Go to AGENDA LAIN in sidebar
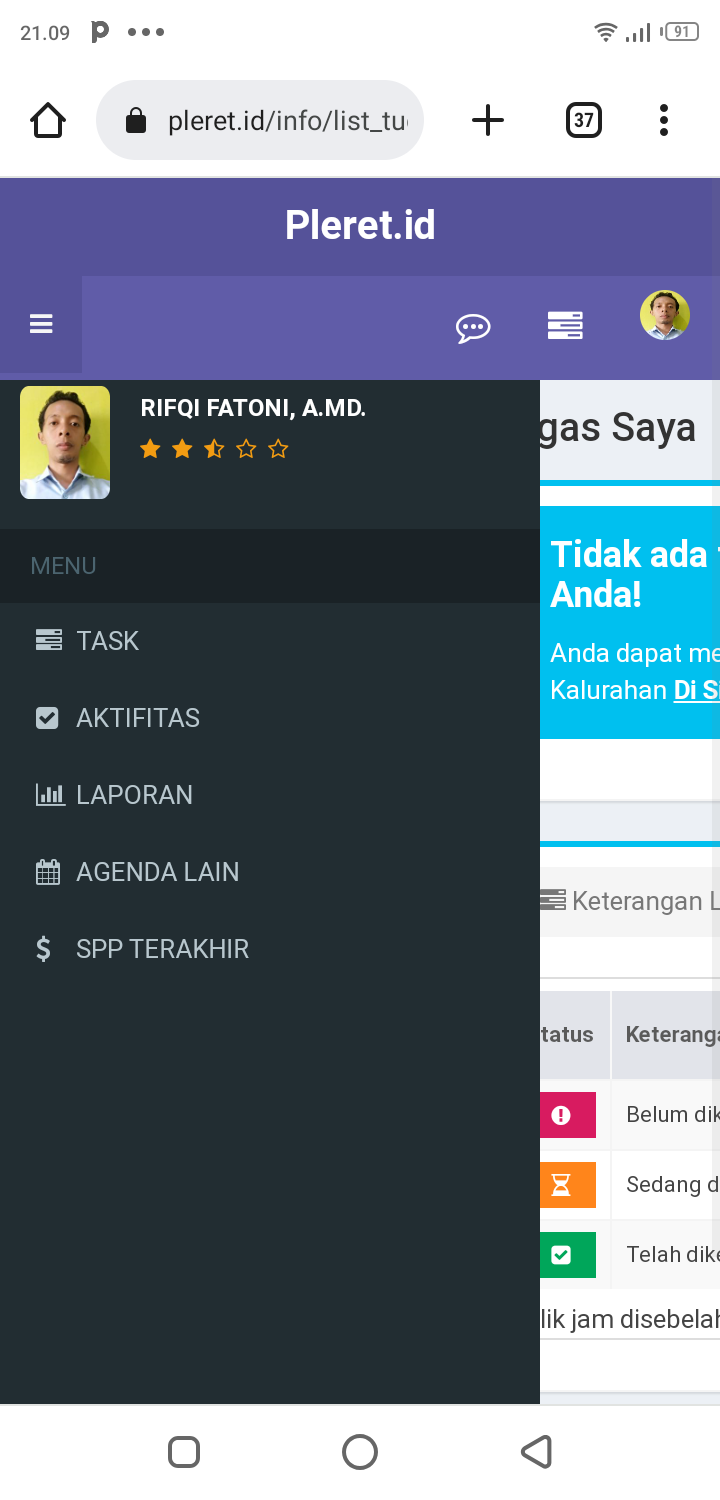This screenshot has width=720, height=1500. point(157,872)
